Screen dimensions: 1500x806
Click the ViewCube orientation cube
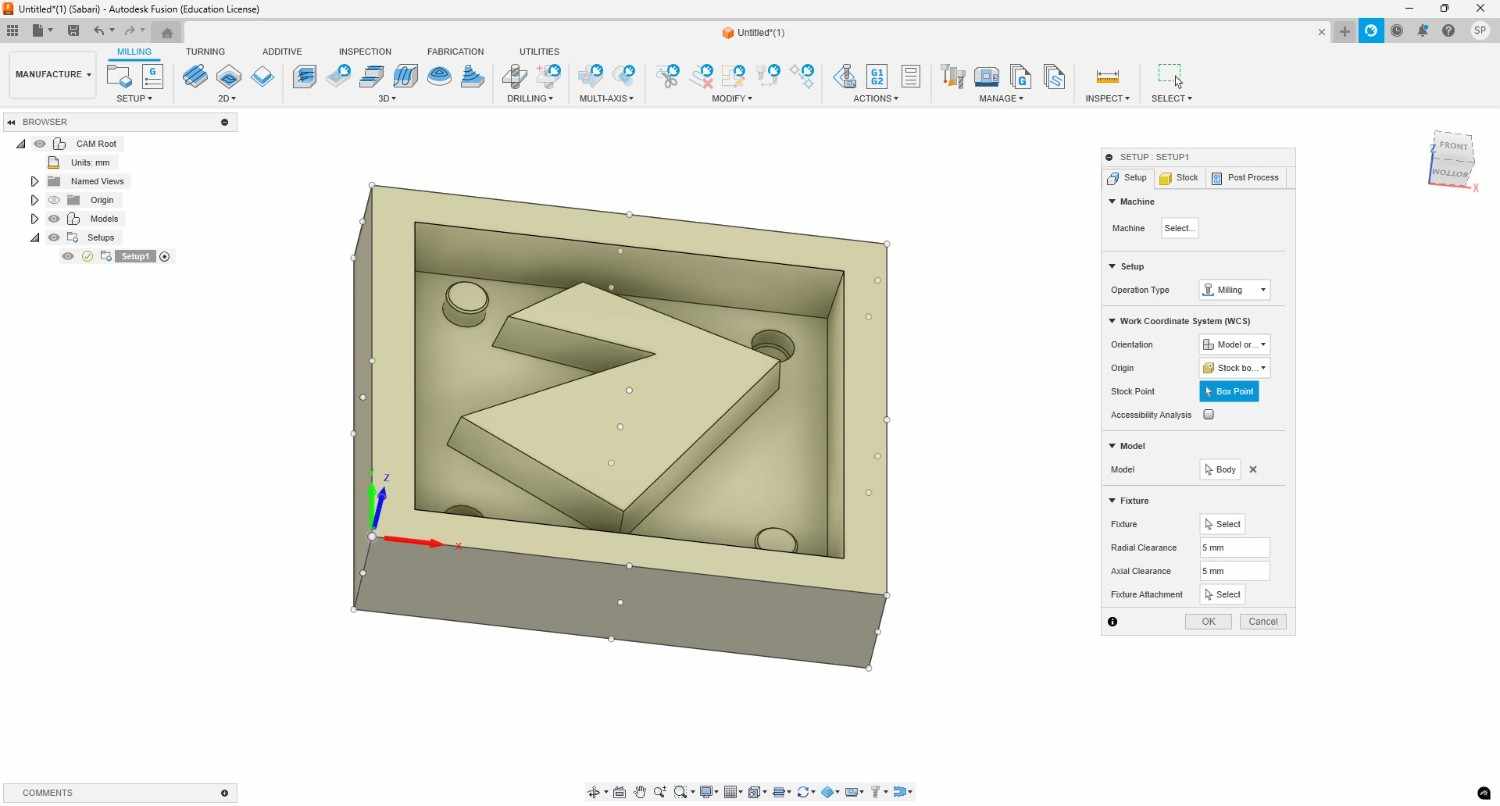[x=1451, y=159]
